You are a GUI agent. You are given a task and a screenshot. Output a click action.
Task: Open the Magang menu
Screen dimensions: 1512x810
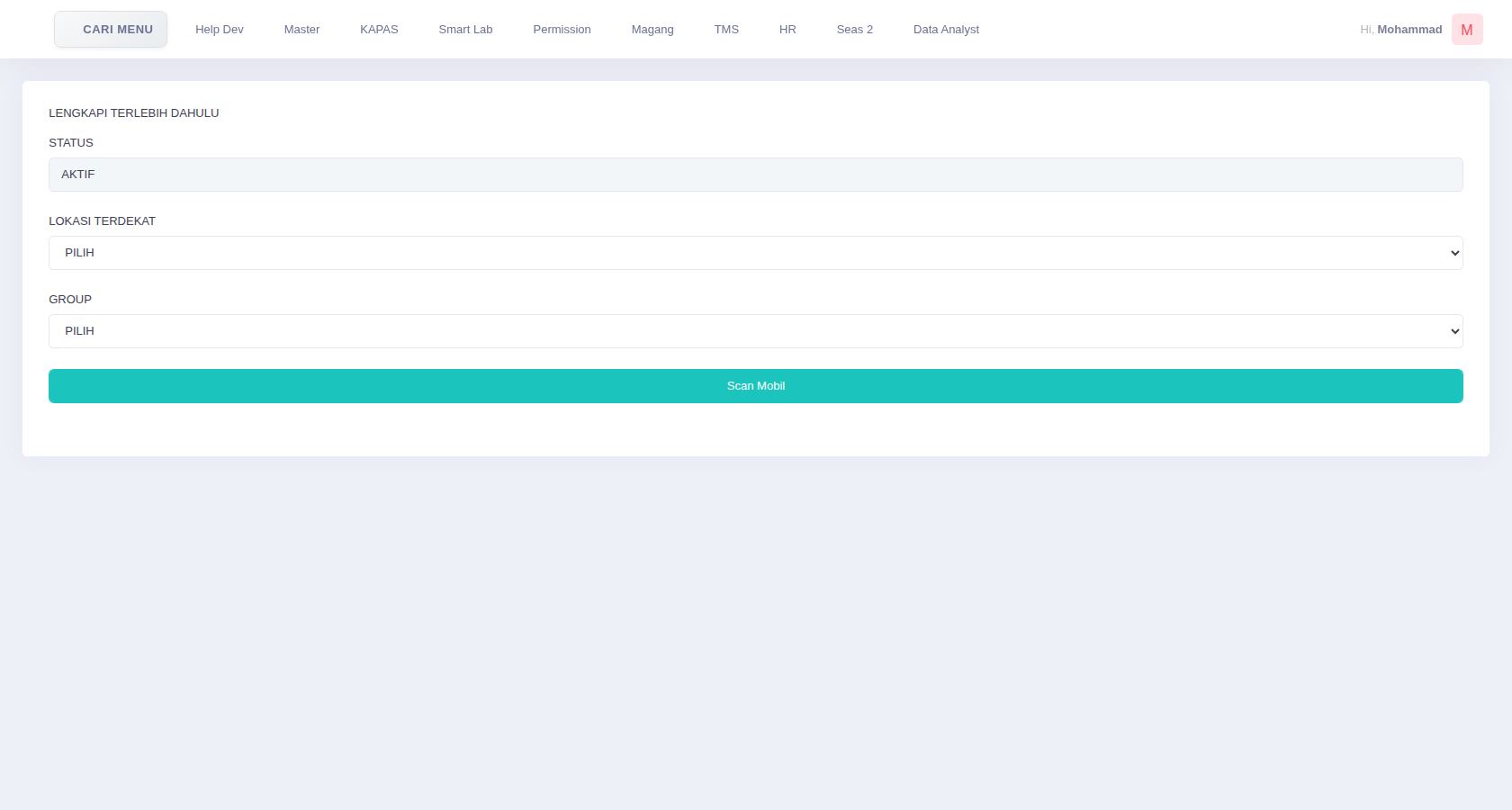pyautogui.click(x=652, y=30)
